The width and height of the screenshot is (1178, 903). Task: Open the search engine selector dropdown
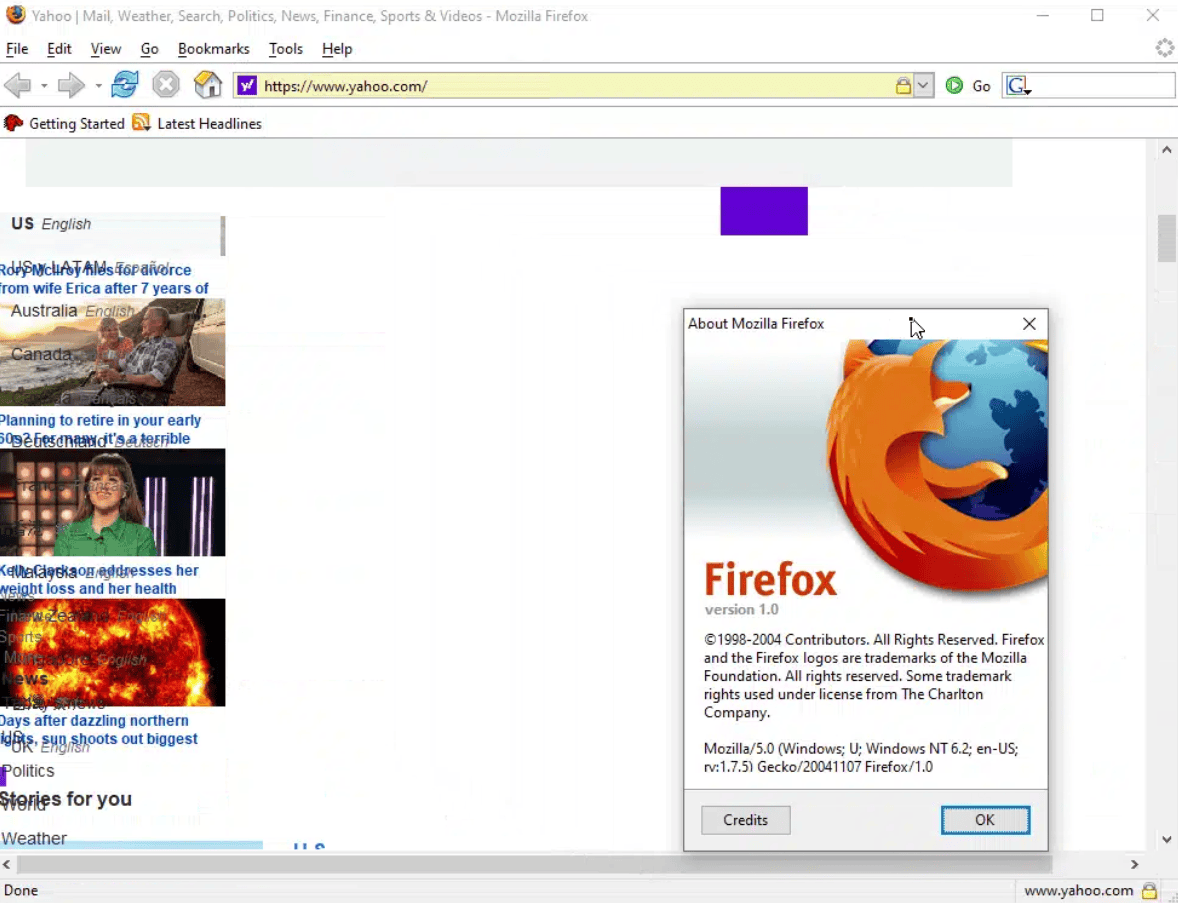[x=1019, y=86]
